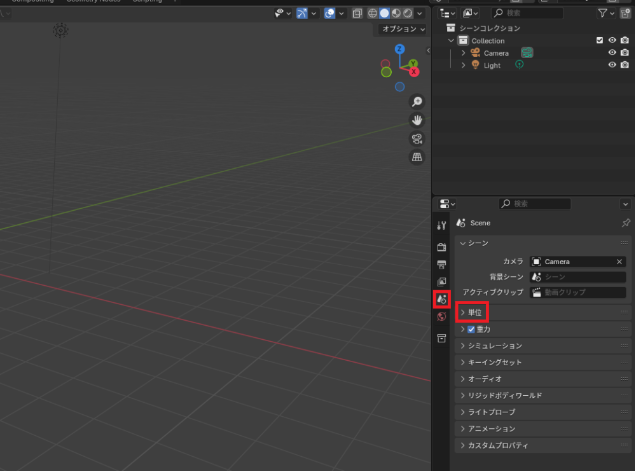Open the オプション dropdown in viewport
635x471 pixels.
(403, 29)
